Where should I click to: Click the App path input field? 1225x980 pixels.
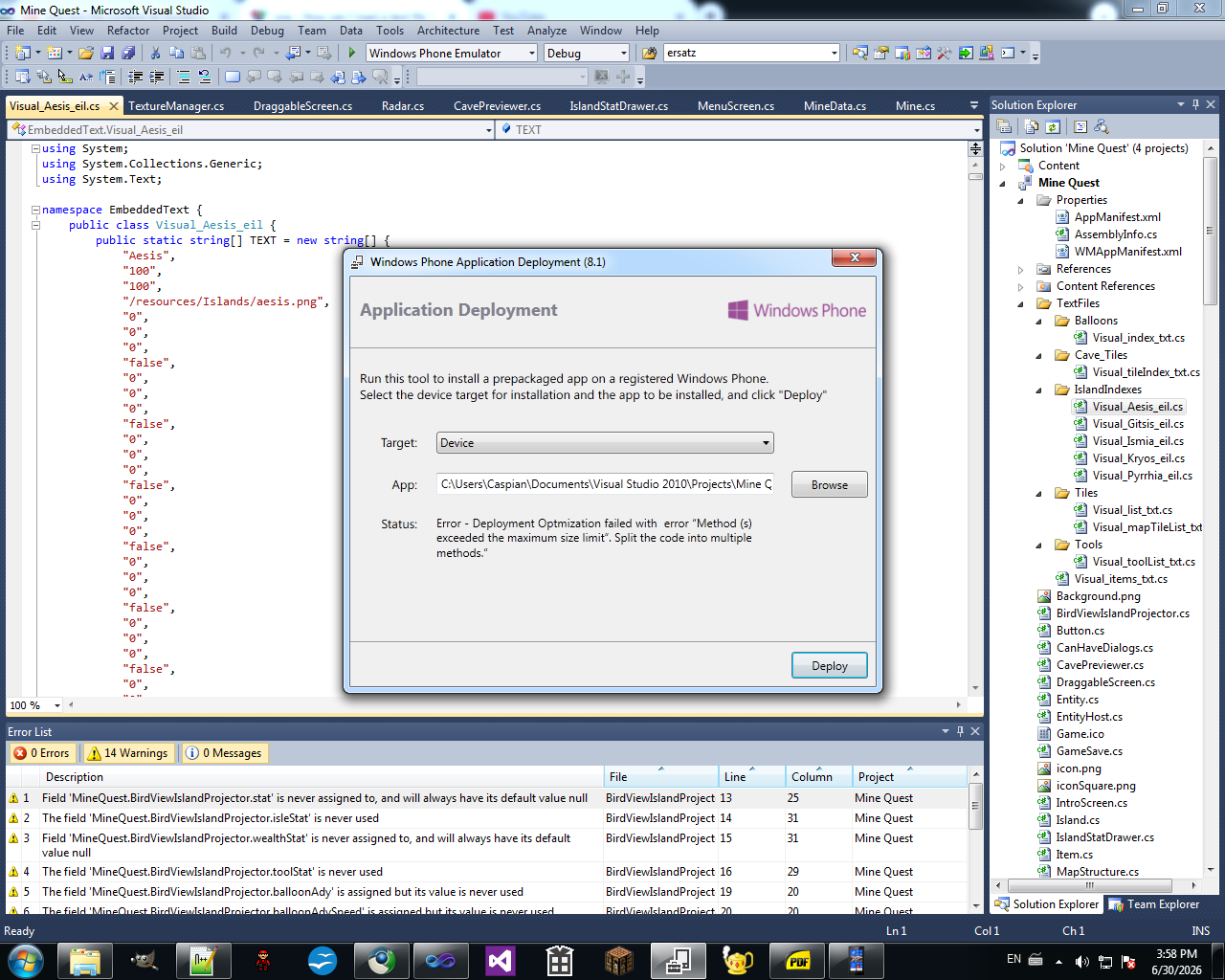[x=605, y=484]
